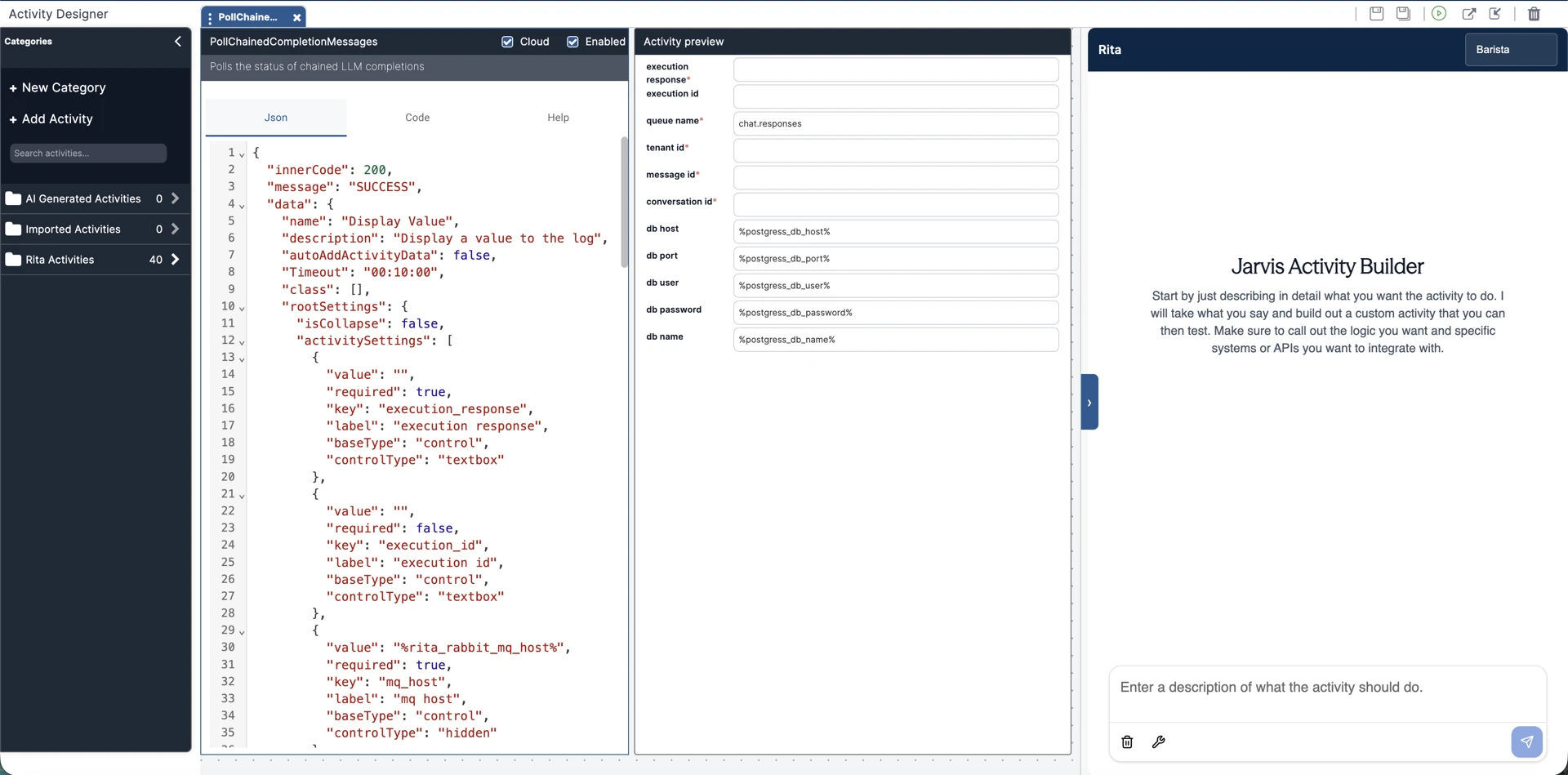Click the drag handle on the PollChaine tab
This screenshot has width=1568, height=775.
(x=210, y=17)
